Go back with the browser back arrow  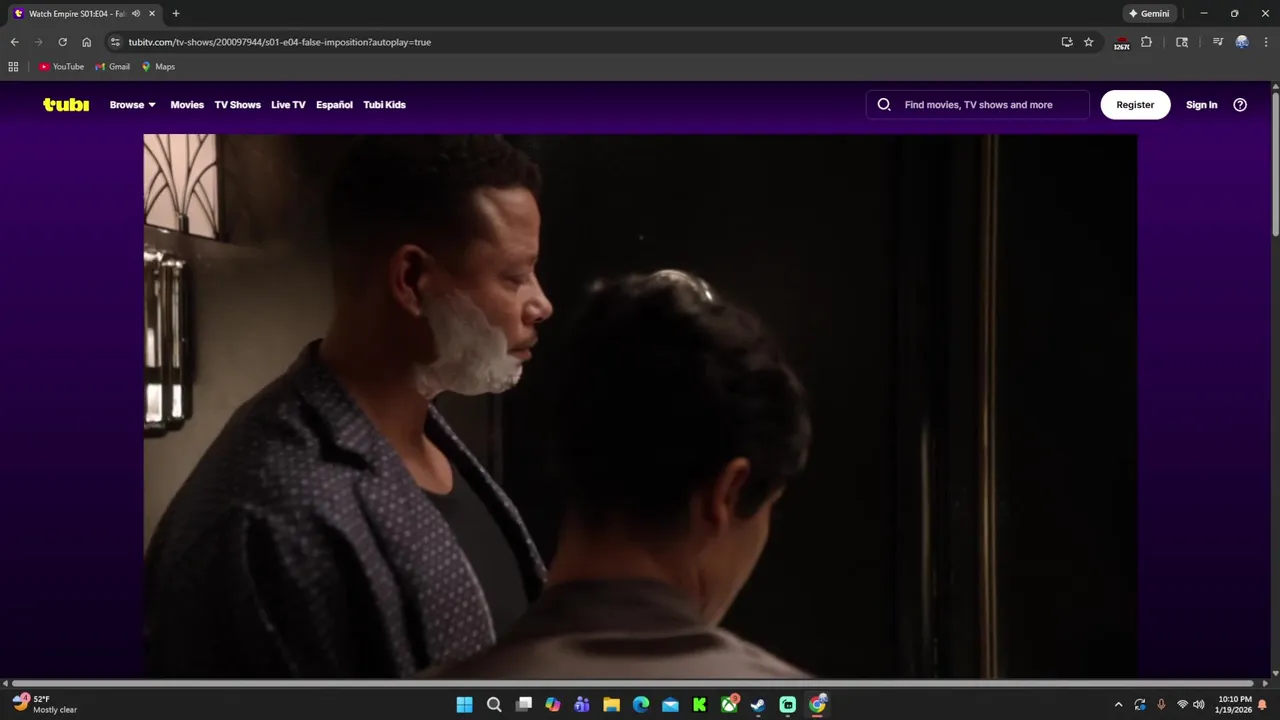coord(14,42)
